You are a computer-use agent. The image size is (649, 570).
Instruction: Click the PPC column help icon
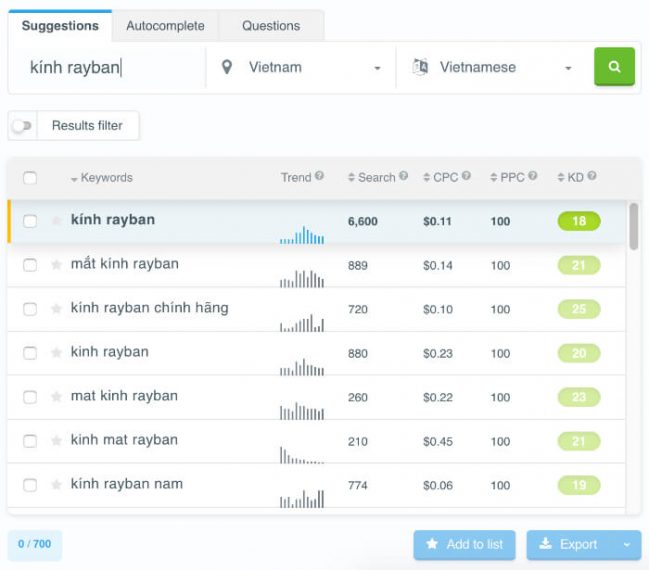coord(533,176)
